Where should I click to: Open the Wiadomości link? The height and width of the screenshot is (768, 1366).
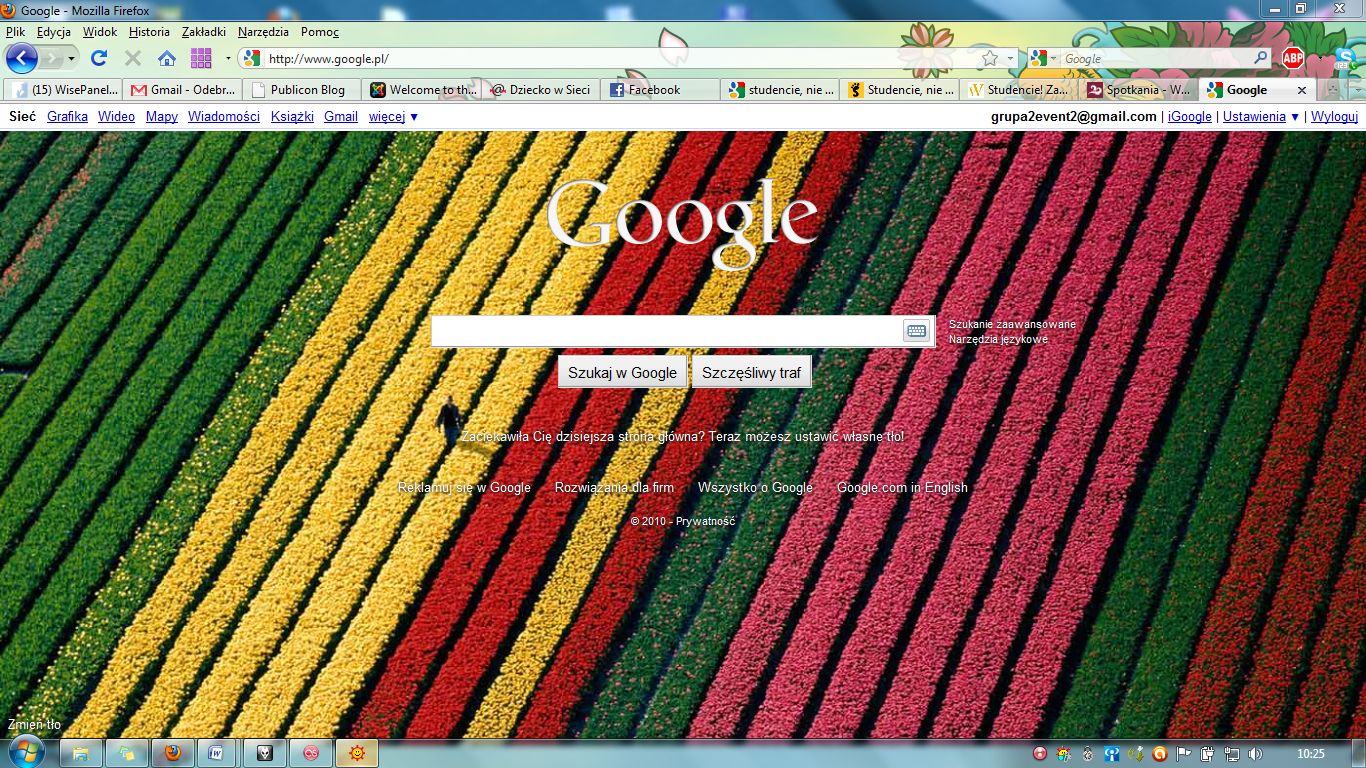224,117
